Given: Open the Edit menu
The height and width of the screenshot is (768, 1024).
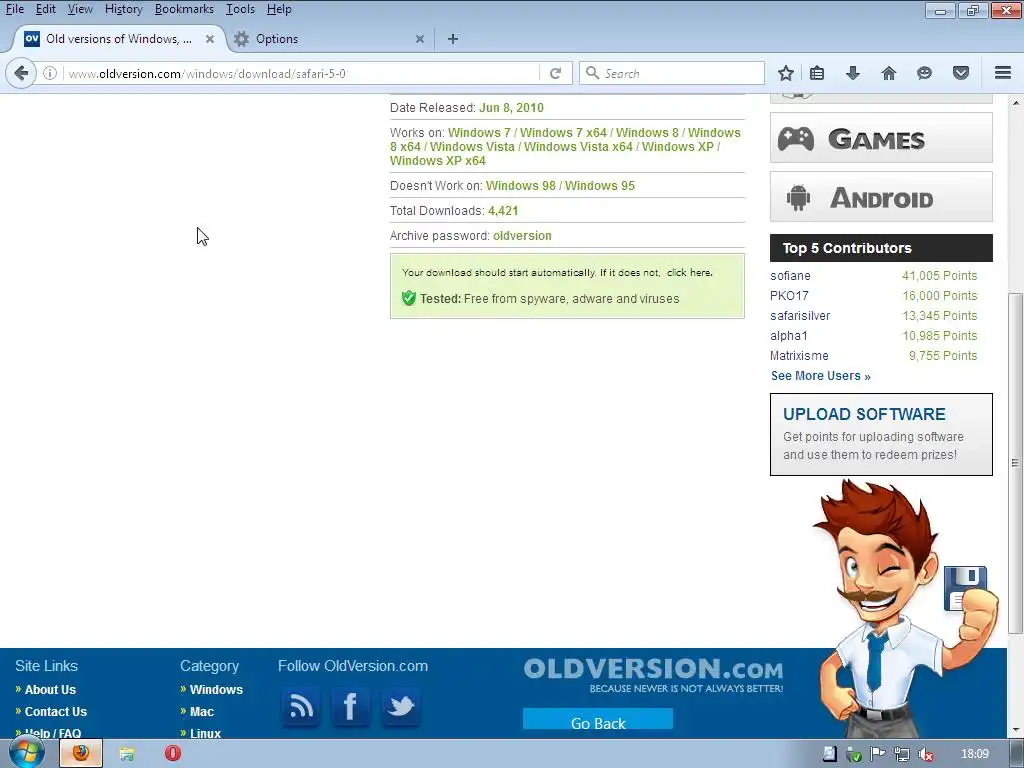Looking at the screenshot, I should [45, 9].
